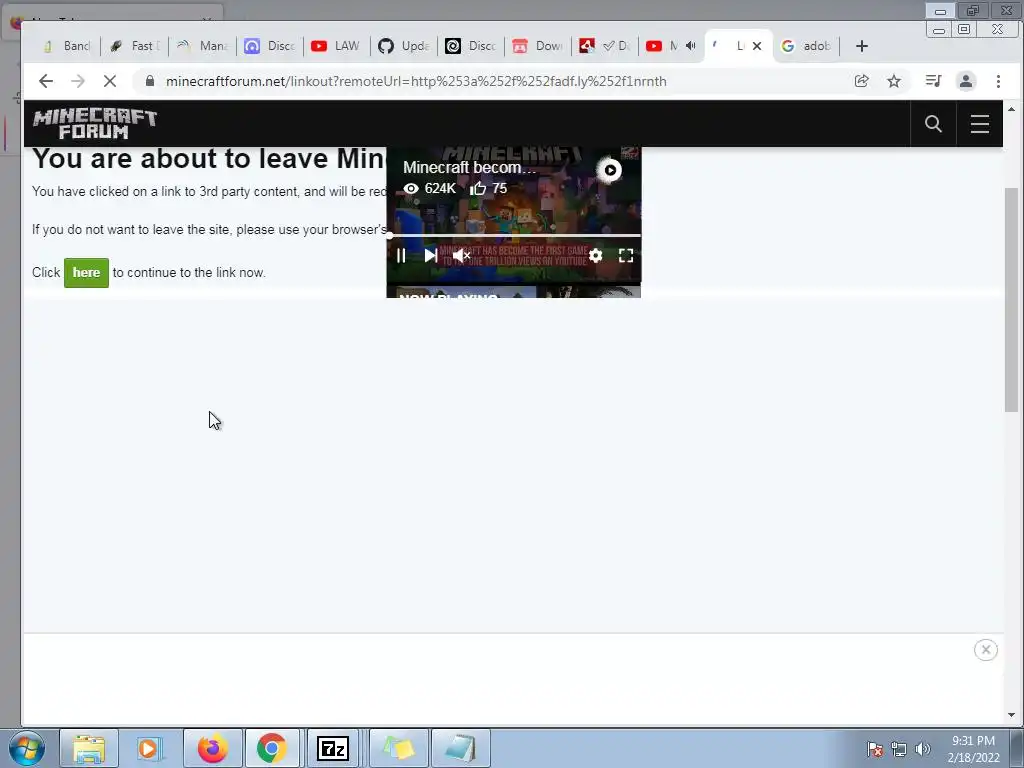Open the Chrome profile icon
This screenshot has width=1024, height=768.
966,81
